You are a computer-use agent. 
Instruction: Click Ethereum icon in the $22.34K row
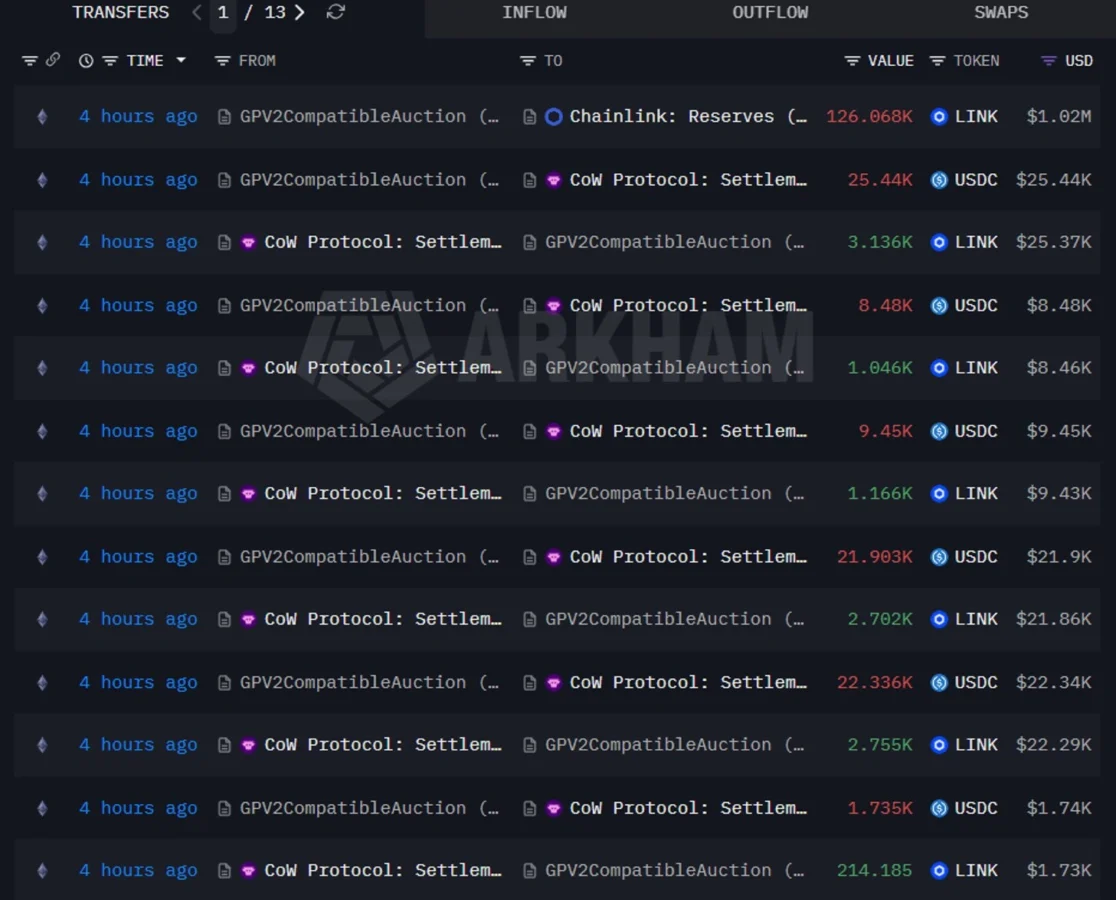coord(43,683)
